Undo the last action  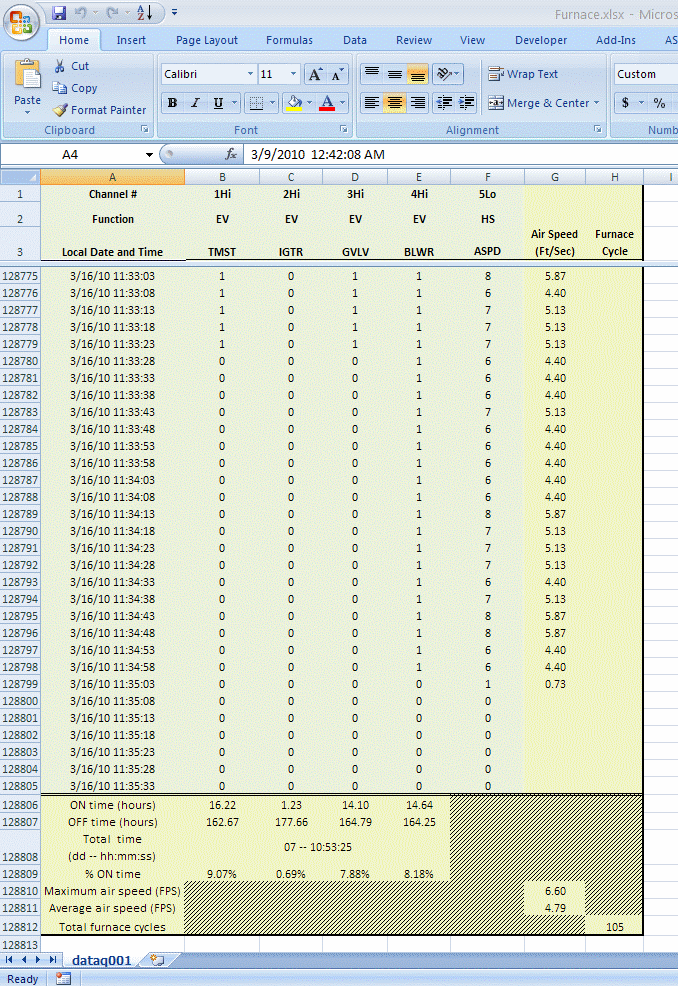coord(81,13)
